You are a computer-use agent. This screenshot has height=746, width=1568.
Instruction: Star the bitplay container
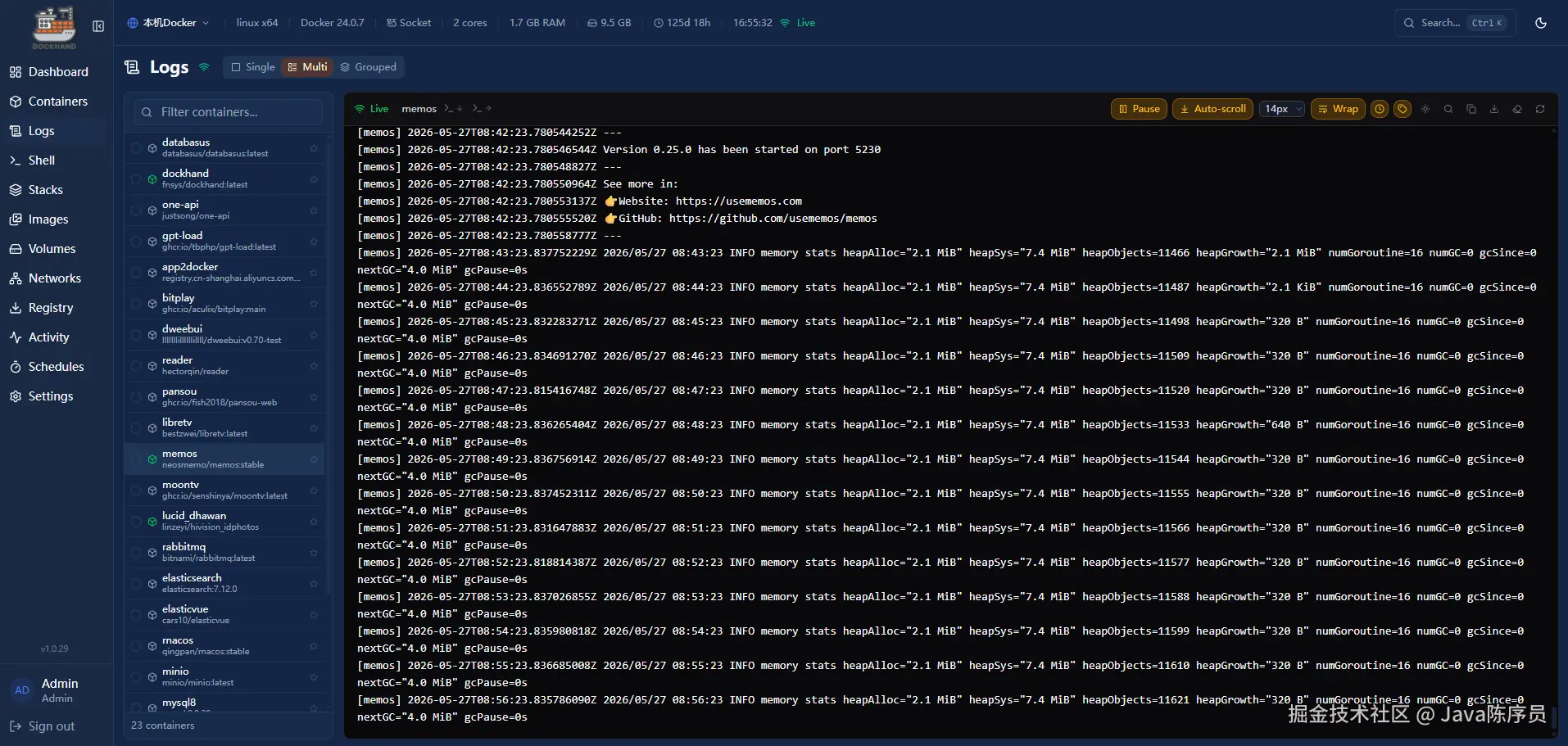click(314, 304)
